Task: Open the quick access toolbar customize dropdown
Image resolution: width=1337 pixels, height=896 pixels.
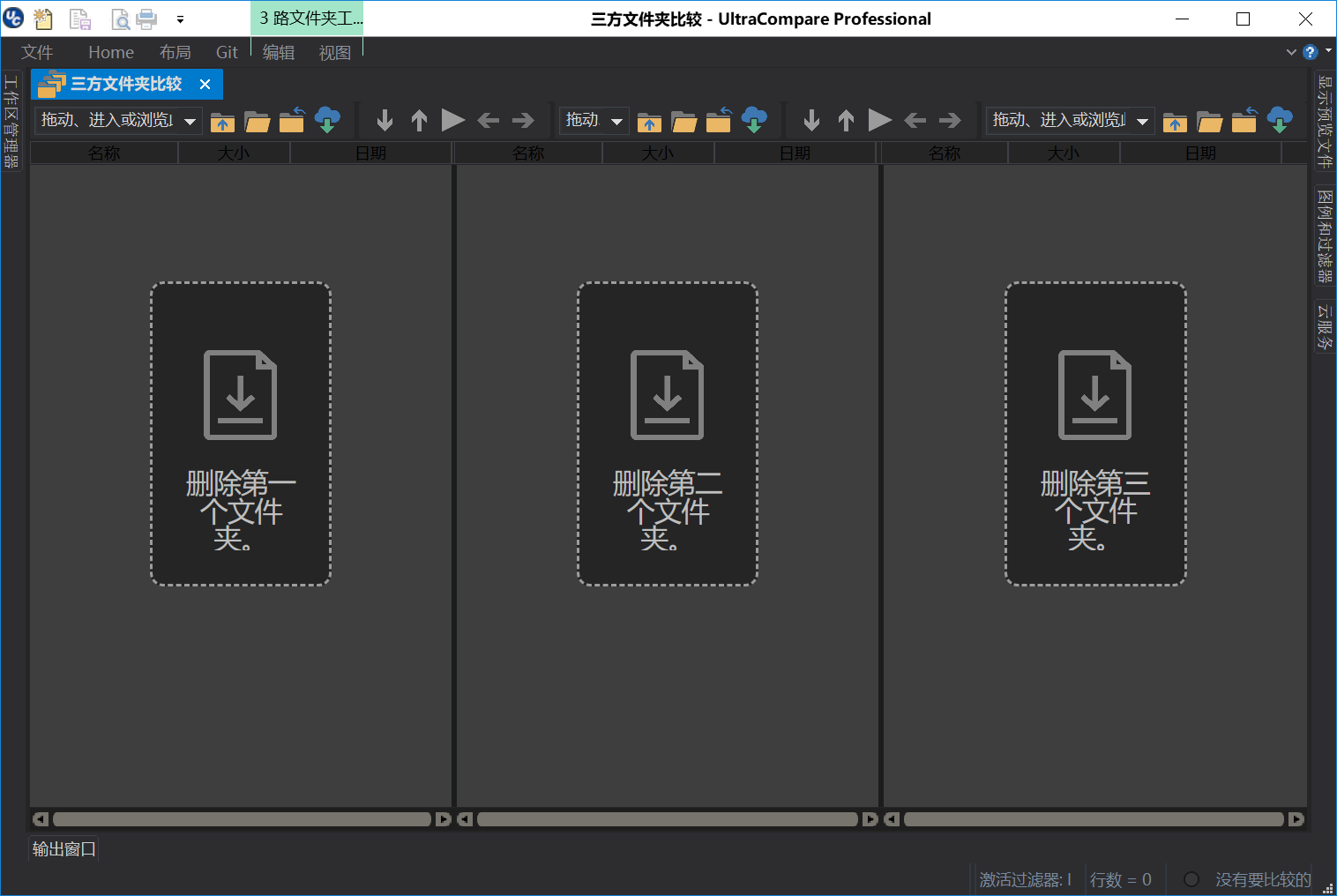Action: (x=180, y=19)
